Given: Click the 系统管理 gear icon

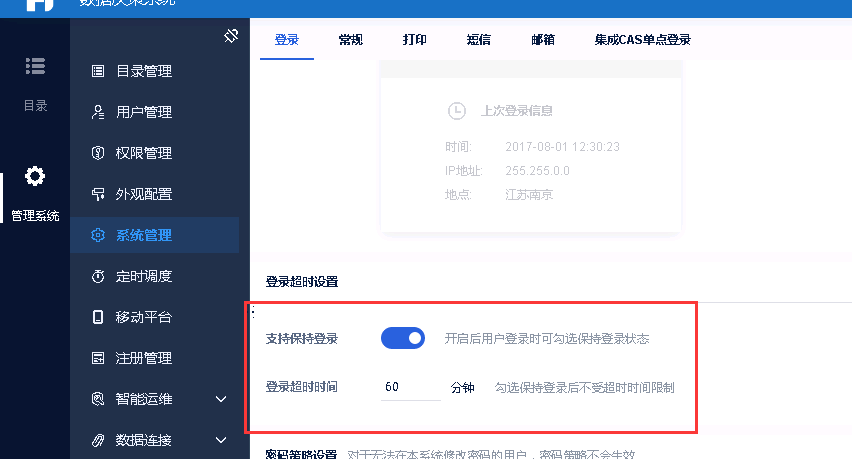Looking at the screenshot, I should (98, 235).
